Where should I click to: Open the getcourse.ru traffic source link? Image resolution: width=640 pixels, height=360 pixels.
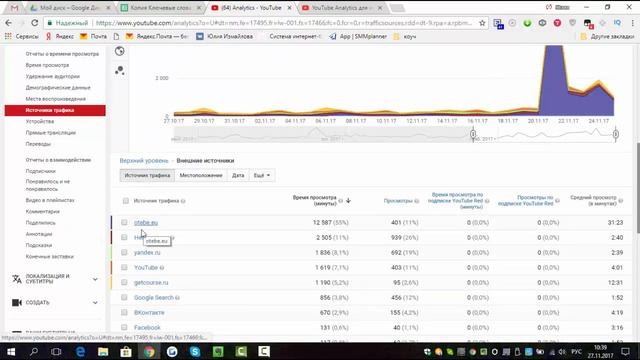[151, 282]
